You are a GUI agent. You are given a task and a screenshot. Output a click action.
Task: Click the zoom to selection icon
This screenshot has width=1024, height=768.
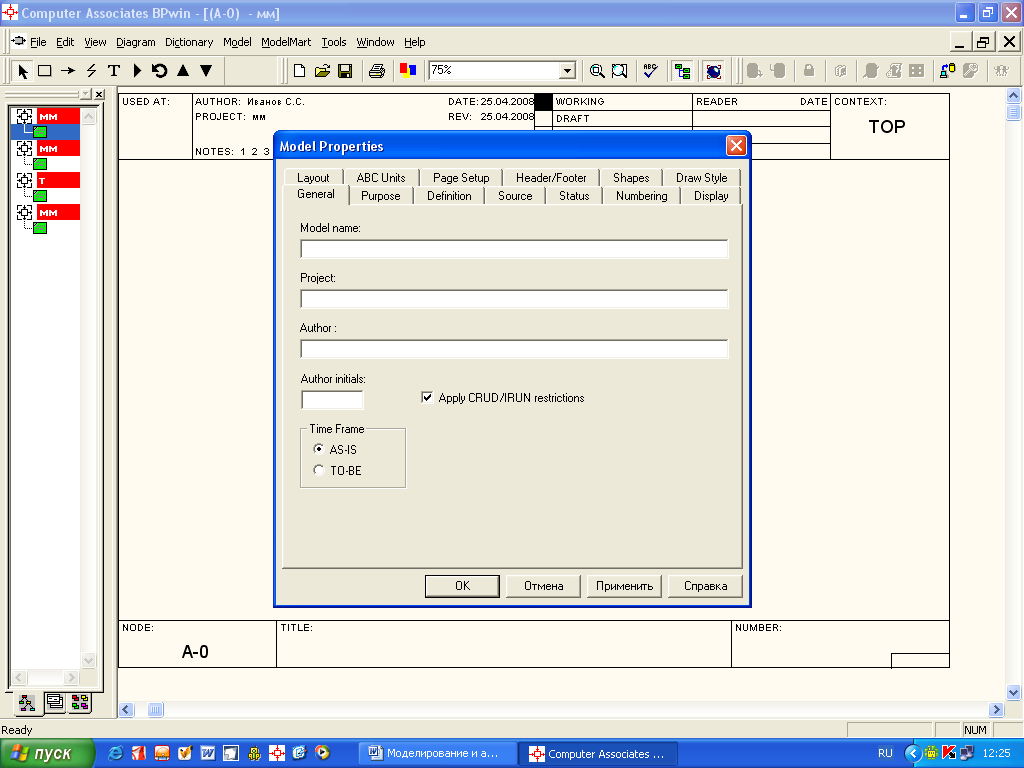[619, 71]
